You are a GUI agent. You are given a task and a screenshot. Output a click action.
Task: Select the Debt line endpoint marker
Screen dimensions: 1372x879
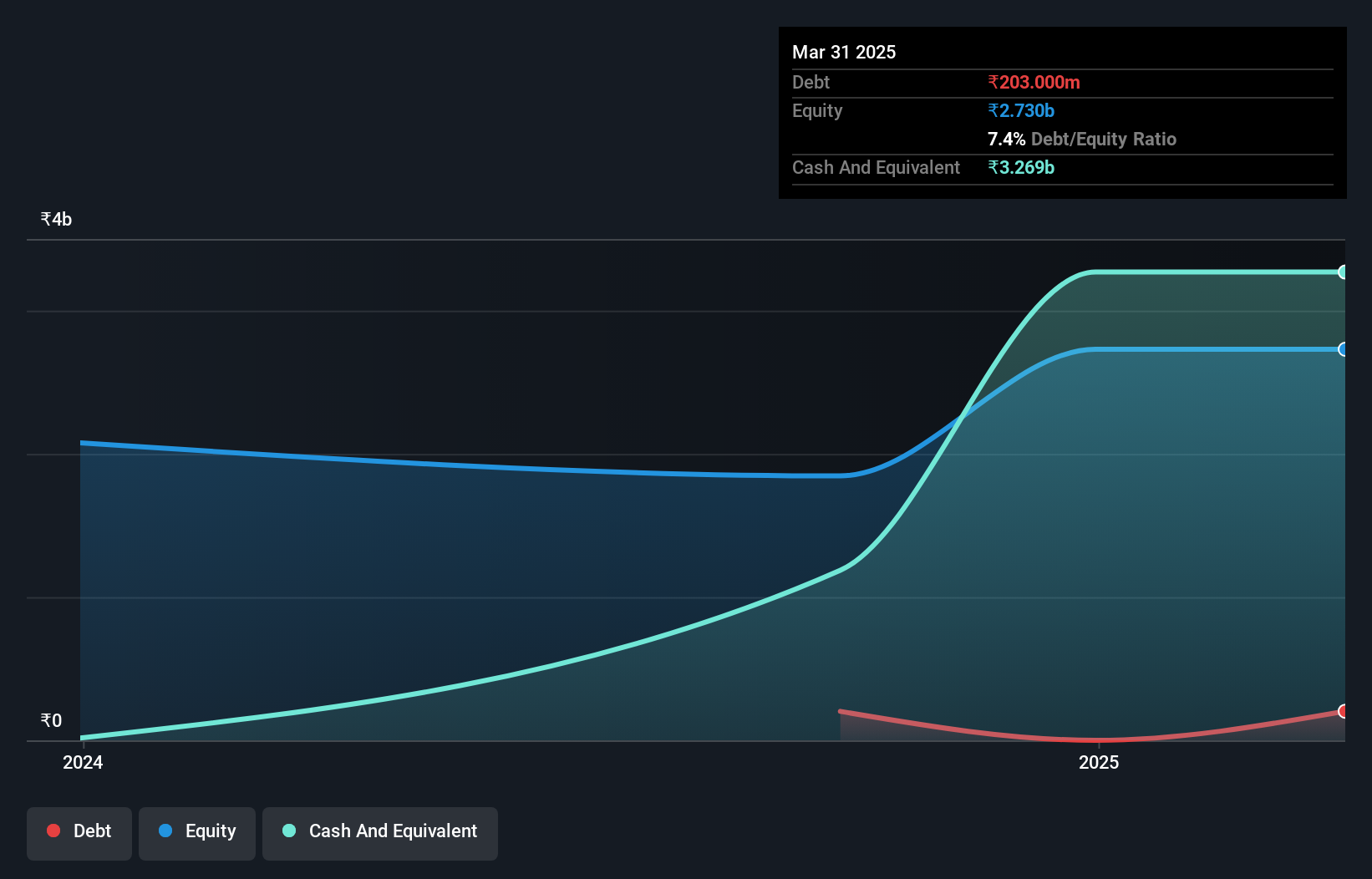[x=1344, y=711]
